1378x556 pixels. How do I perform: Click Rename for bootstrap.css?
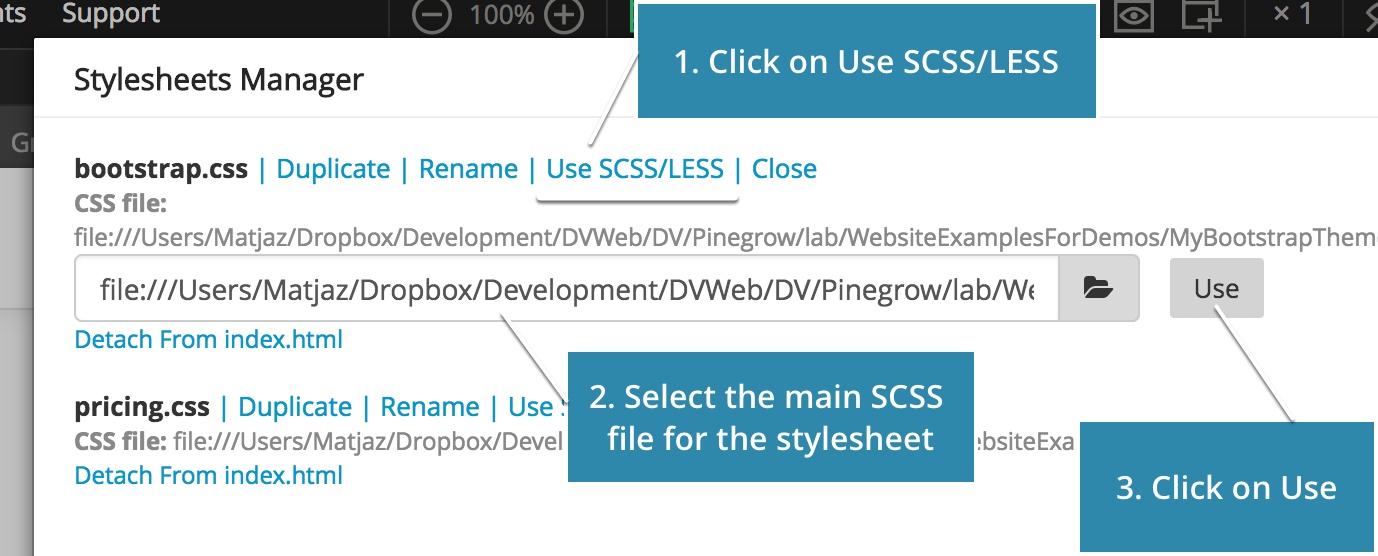click(468, 169)
